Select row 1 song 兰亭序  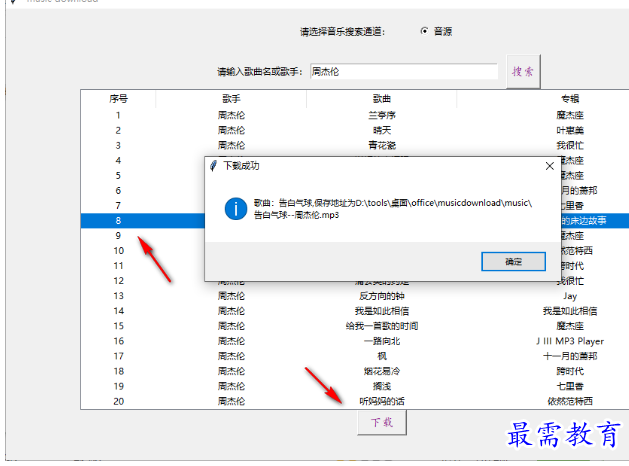(381, 115)
